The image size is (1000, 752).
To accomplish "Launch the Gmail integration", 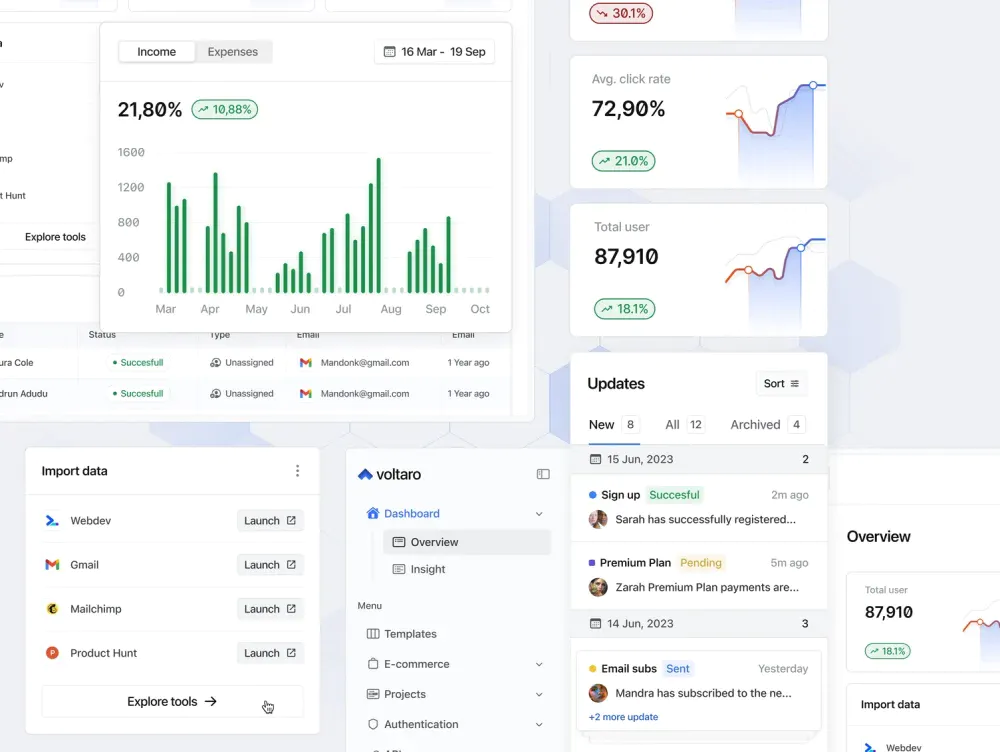I will pyautogui.click(x=270, y=564).
